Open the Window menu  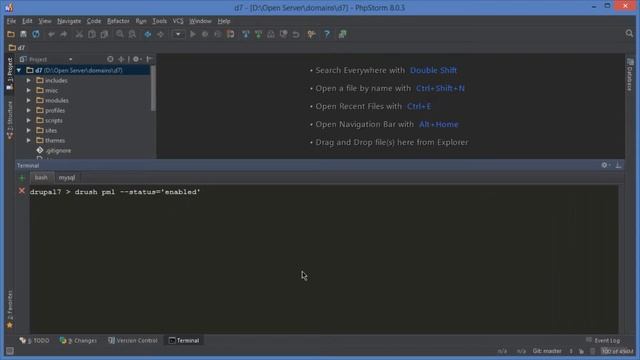coord(200,21)
